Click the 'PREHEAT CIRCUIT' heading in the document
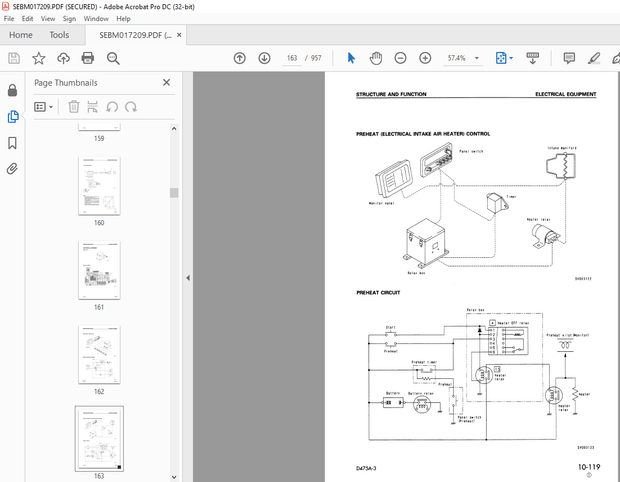 pos(378,293)
